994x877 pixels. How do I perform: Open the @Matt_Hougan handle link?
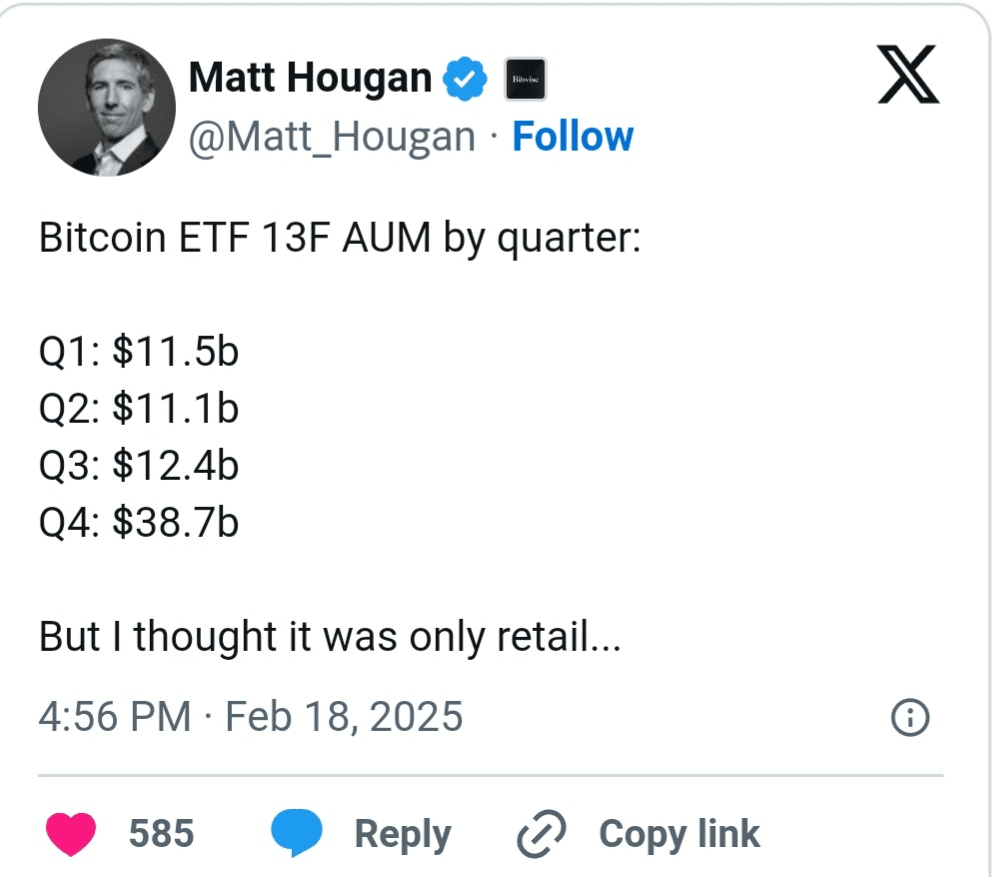point(332,137)
